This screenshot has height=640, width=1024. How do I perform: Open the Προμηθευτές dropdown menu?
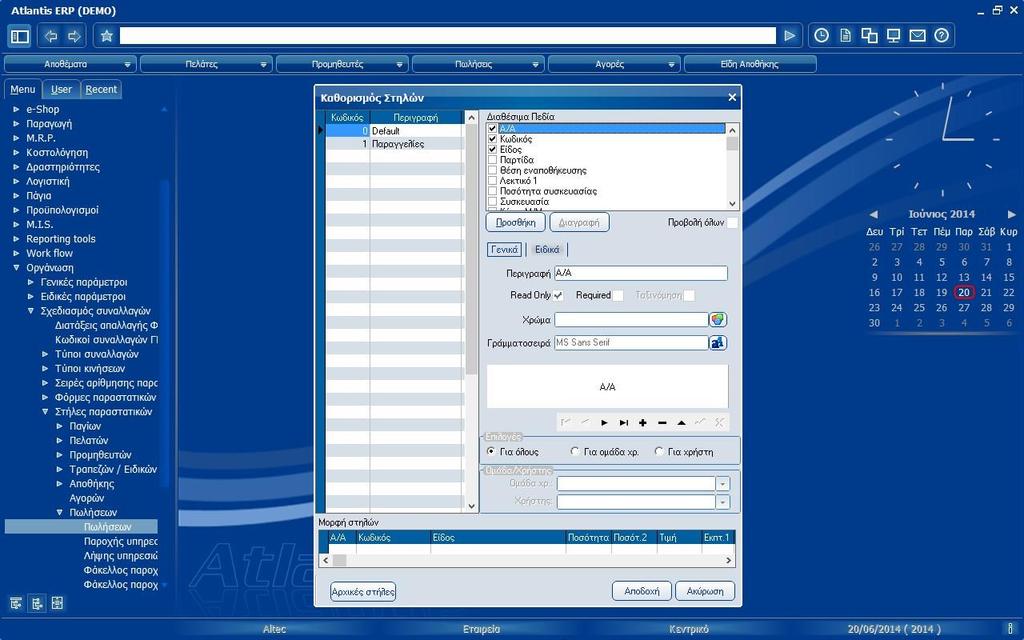(342, 64)
